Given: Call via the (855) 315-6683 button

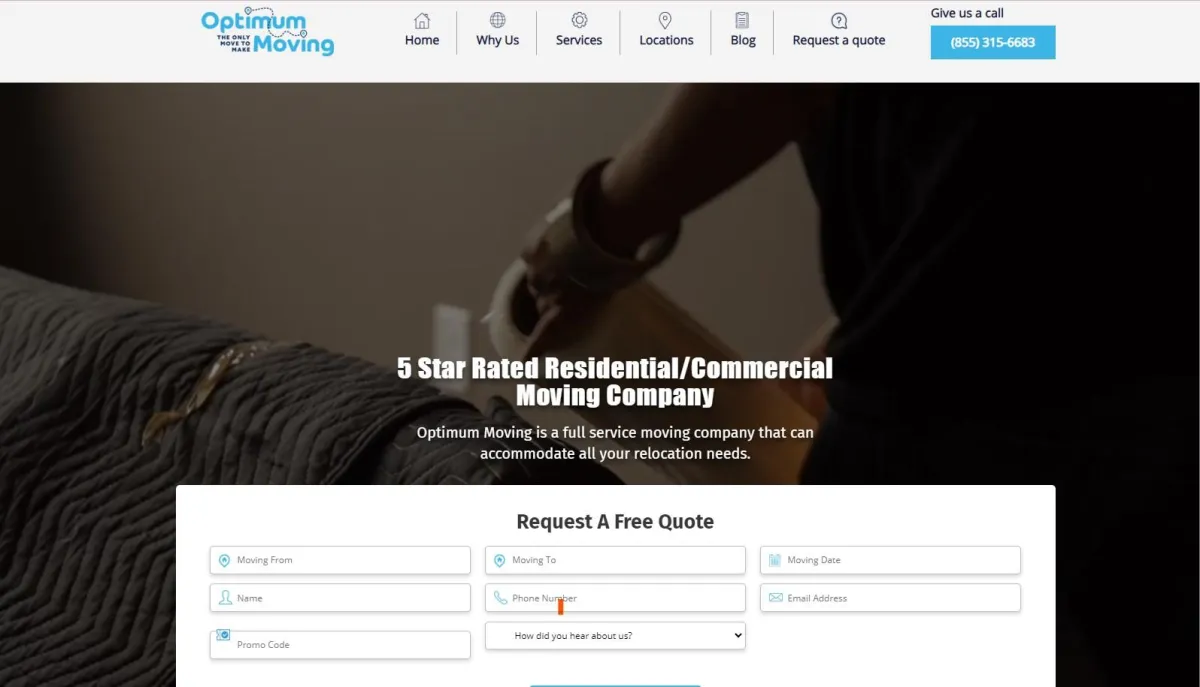Looking at the screenshot, I should coord(993,43).
